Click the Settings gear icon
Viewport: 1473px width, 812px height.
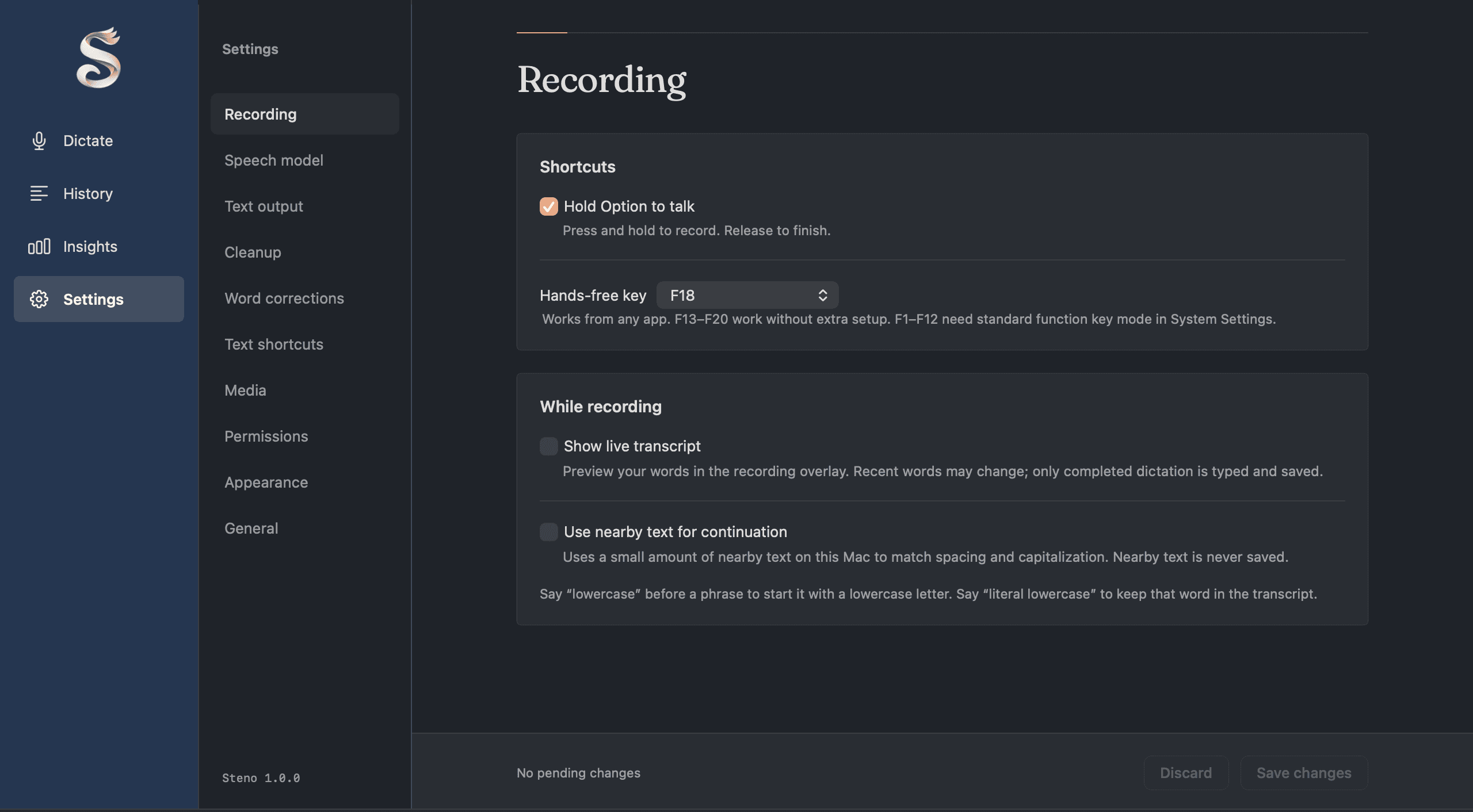coord(39,299)
